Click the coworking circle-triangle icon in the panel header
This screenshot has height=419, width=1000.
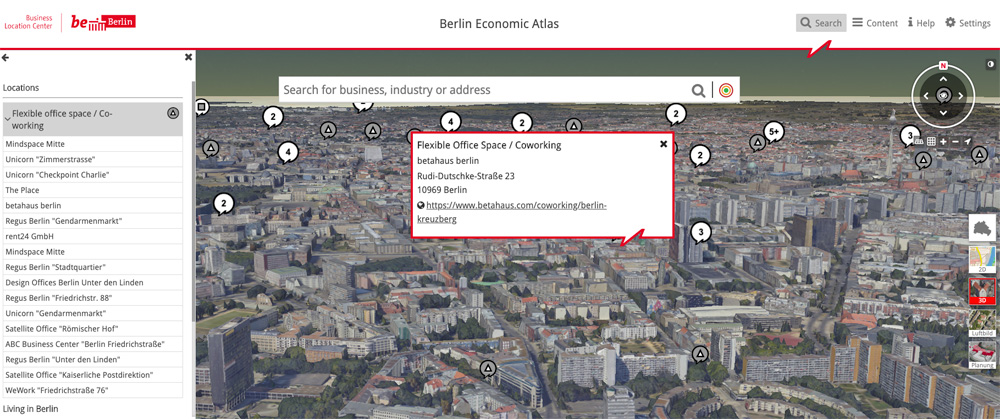(x=173, y=114)
